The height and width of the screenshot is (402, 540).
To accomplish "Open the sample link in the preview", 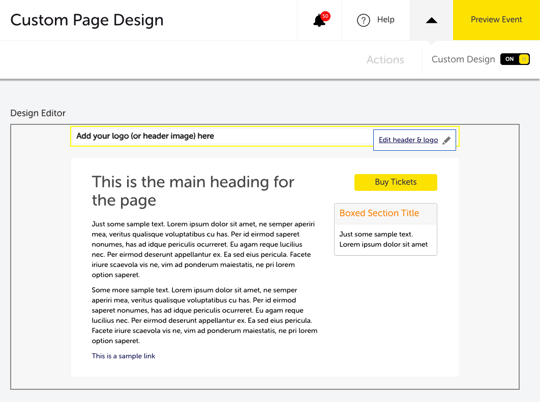I will 123,356.
